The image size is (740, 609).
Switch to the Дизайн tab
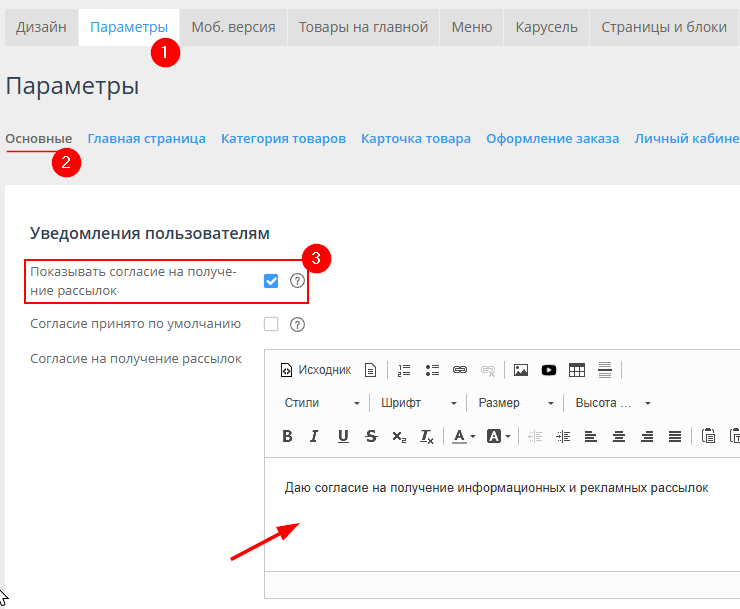pyautogui.click(x=41, y=27)
